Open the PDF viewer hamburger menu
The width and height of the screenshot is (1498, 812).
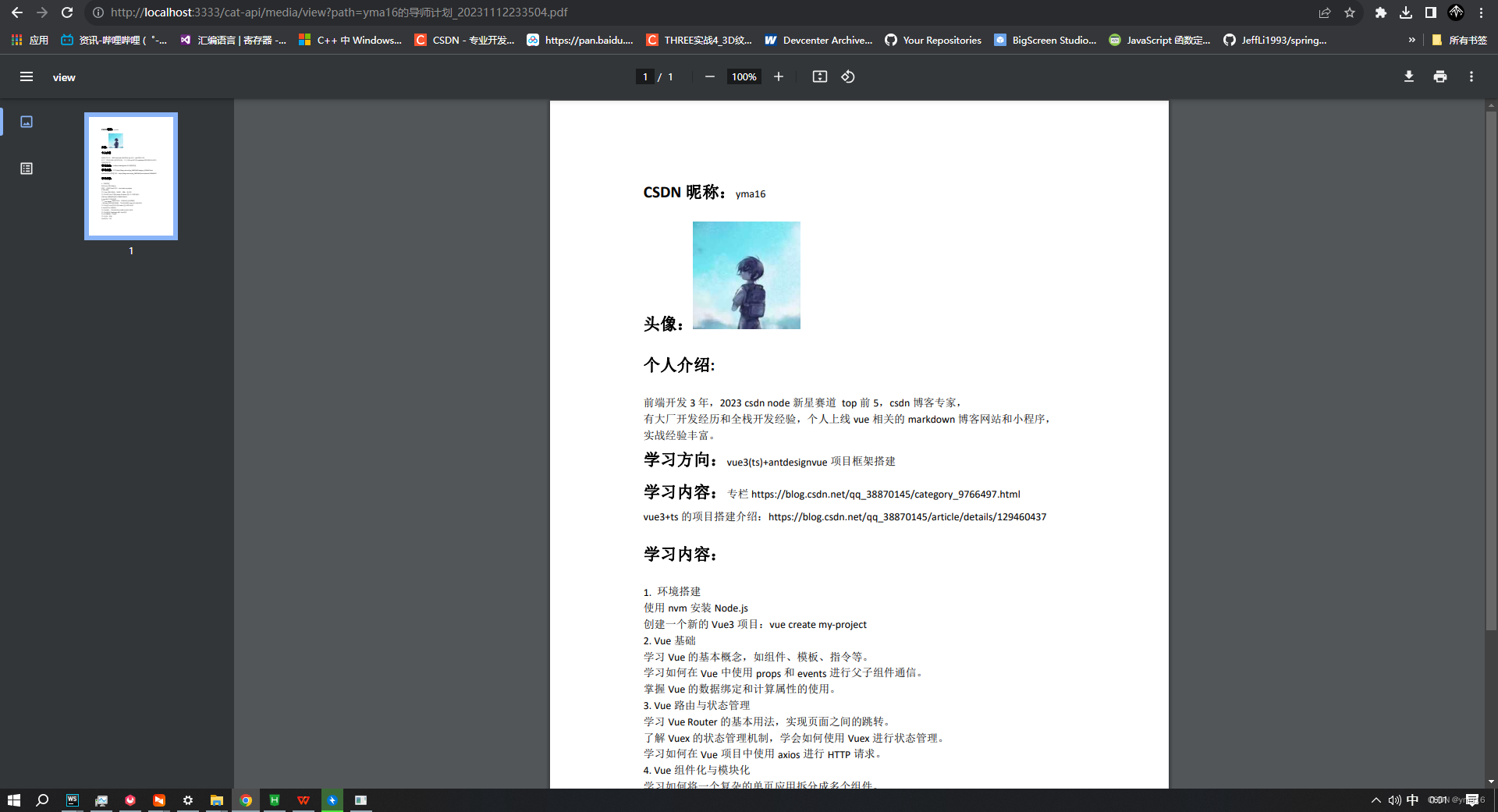(x=27, y=76)
